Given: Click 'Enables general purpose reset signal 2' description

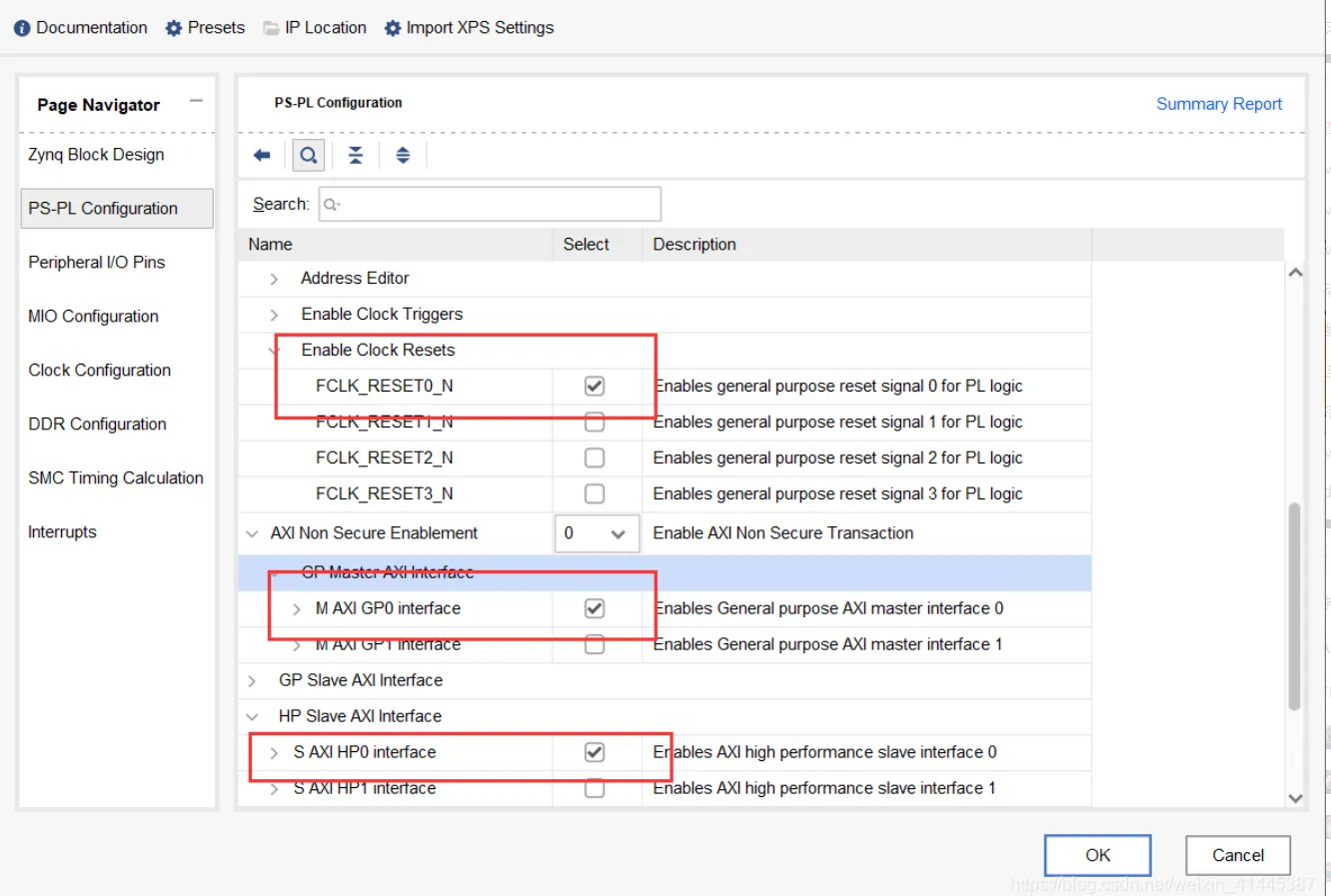Looking at the screenshot, I should (838, 457).
